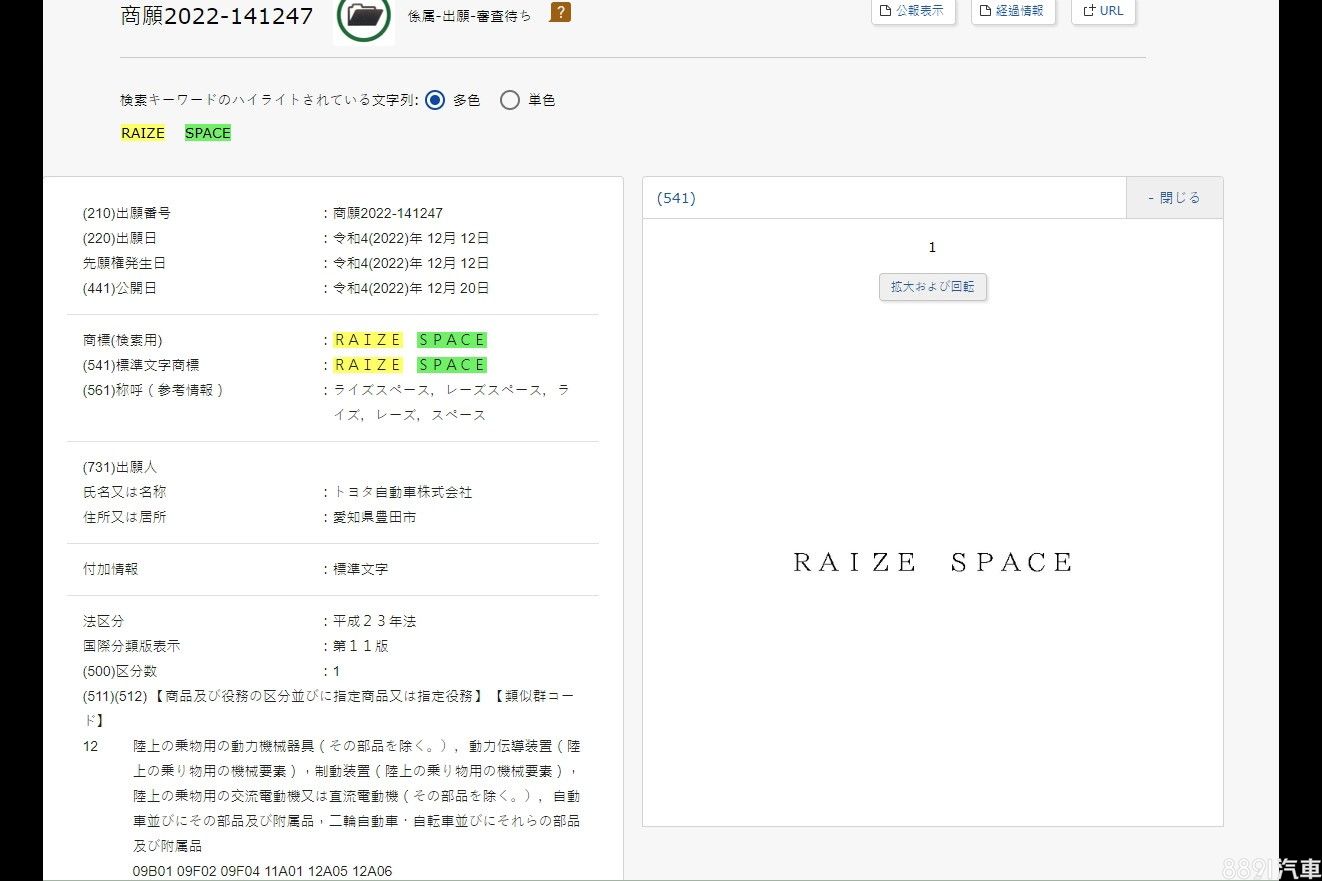This screenshot has width=1322, height=881.
Task: Click the (541) panel header link
Action: tap(676, 198)
